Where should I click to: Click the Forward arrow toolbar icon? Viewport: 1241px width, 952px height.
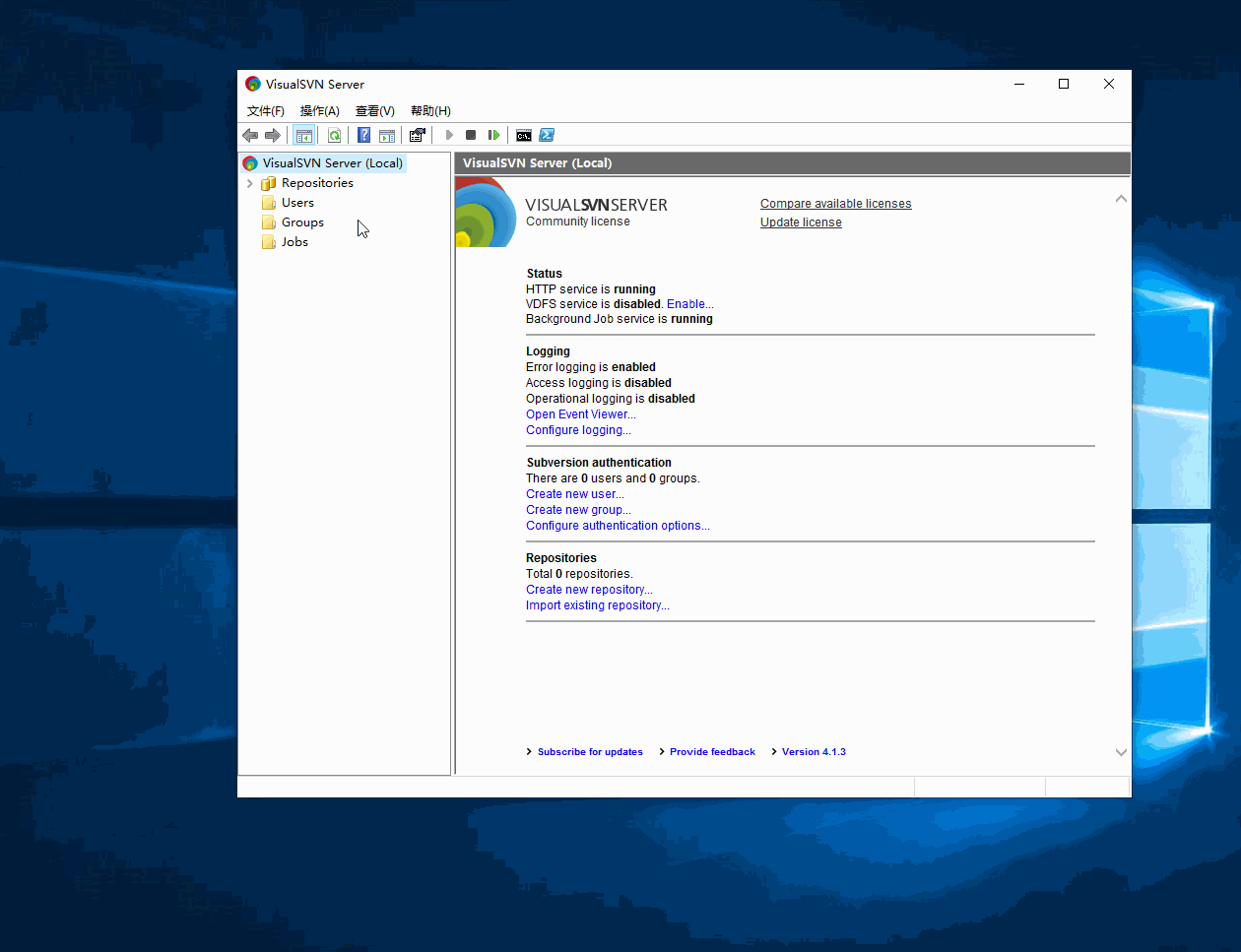click(x=273, y=135)
